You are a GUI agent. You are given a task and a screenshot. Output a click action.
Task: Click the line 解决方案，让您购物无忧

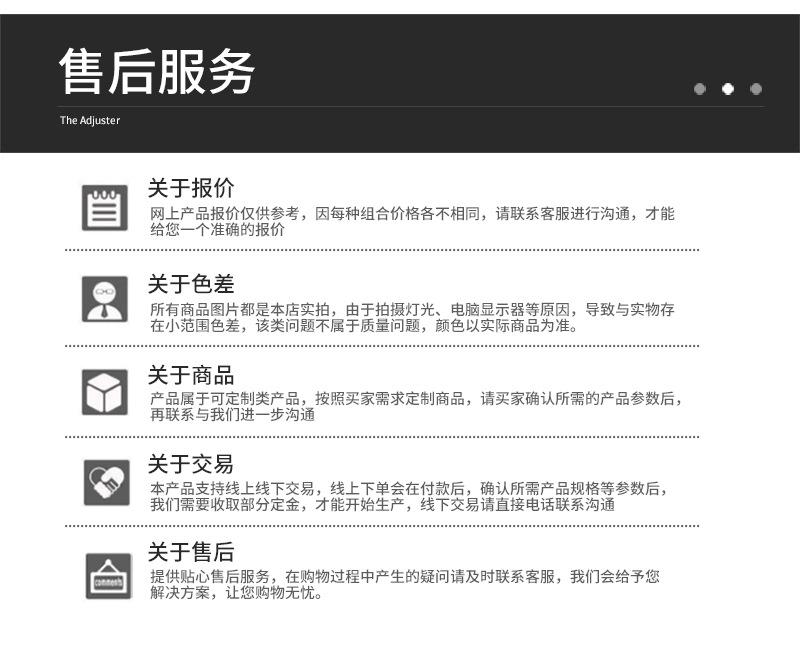point(236,593)
